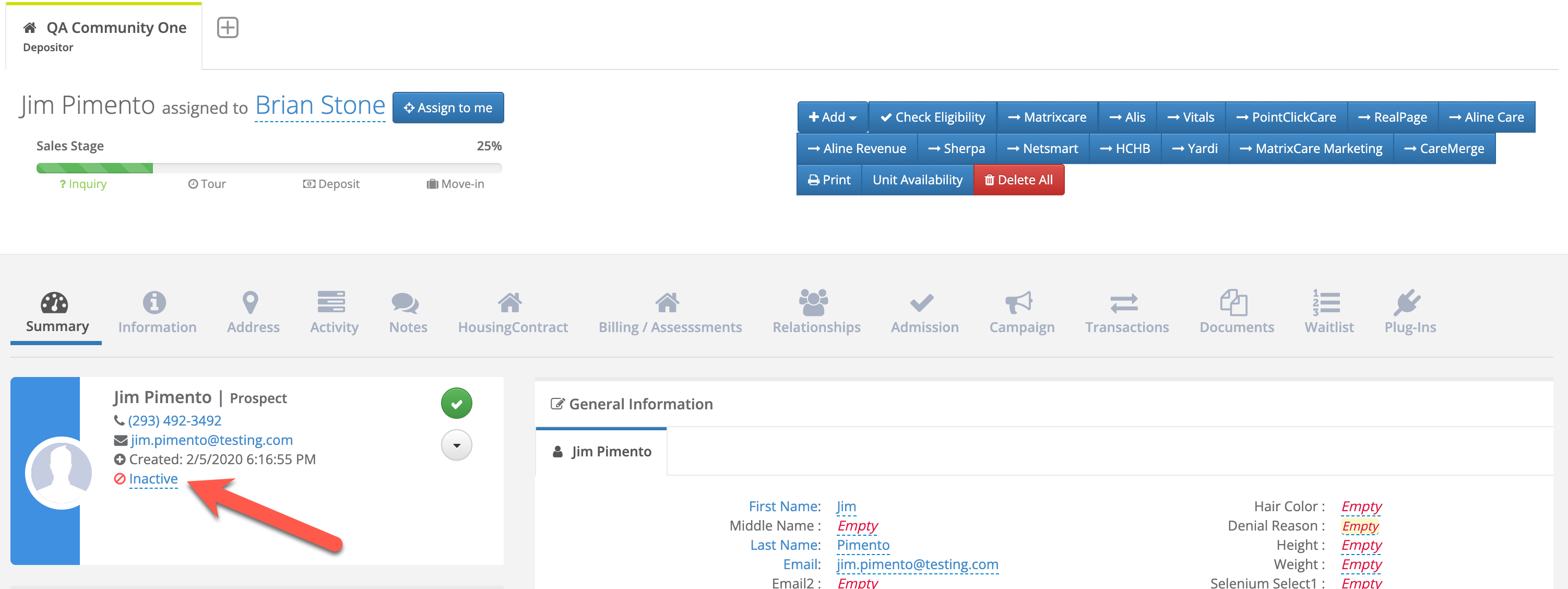Toggle the green checkmark status circle

[457, 403]
